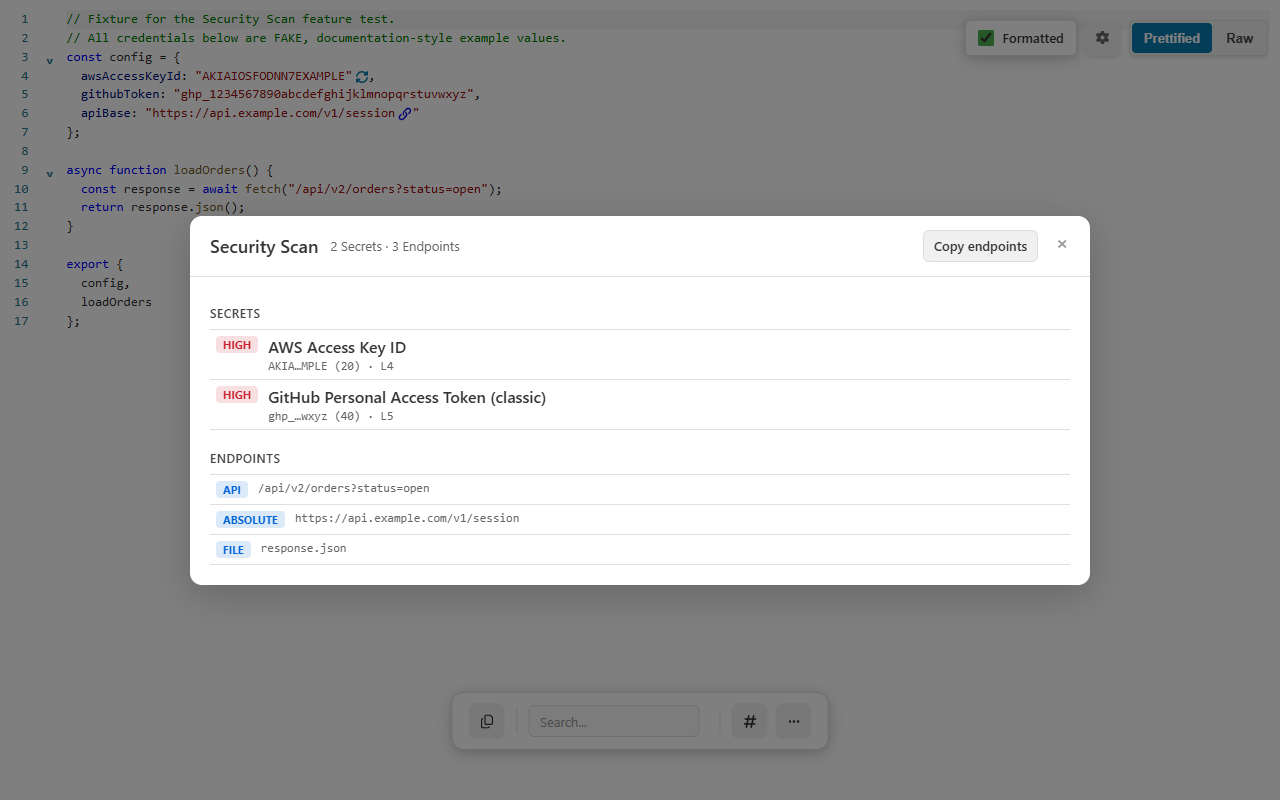The width and height of the screenshot is (1280, 800).
Task: Click the https://api.example.com/v1/session endpoint row
Action: pos(640,520)
